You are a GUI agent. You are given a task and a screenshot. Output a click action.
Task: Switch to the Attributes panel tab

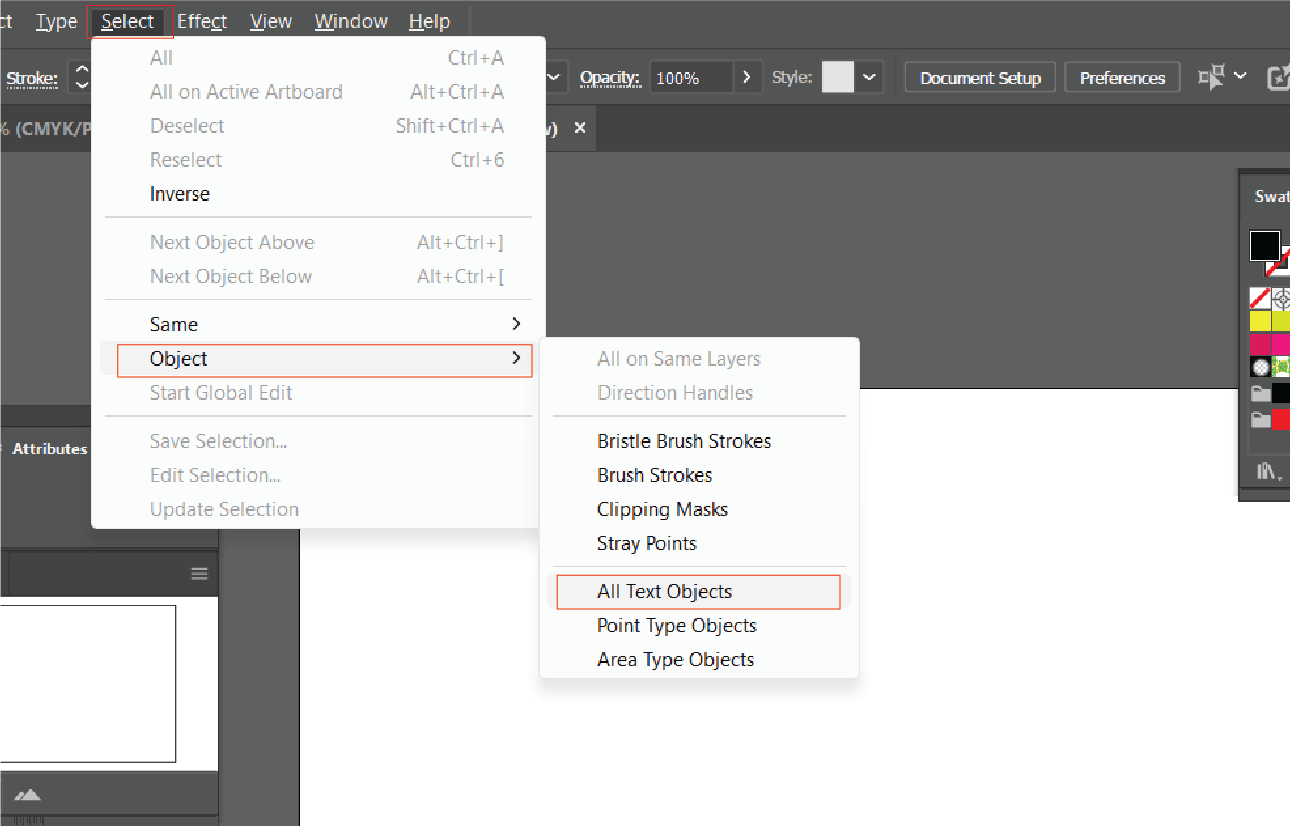(47, 448)
